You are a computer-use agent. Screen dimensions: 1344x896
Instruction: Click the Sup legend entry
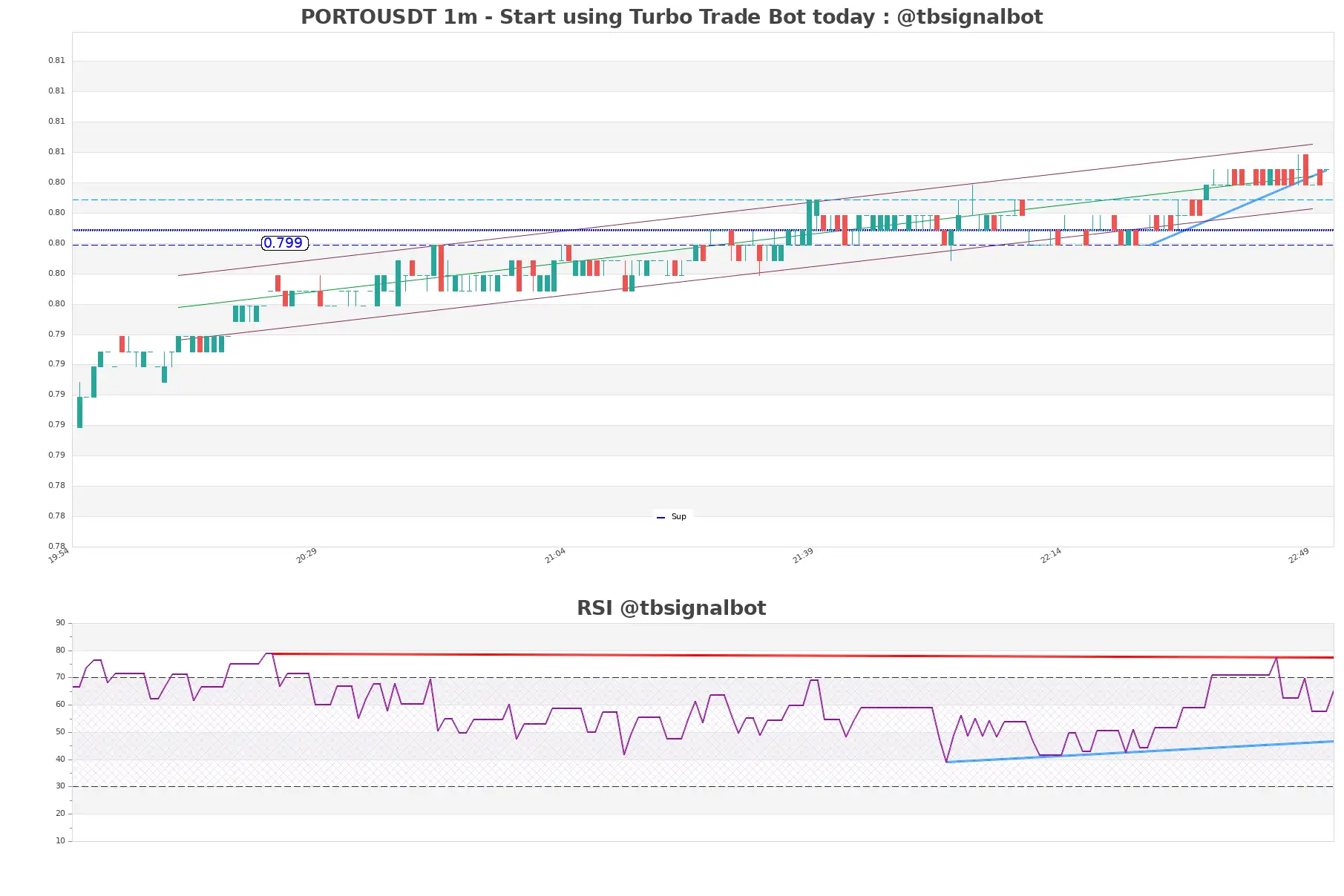click(x=672, y=516)
